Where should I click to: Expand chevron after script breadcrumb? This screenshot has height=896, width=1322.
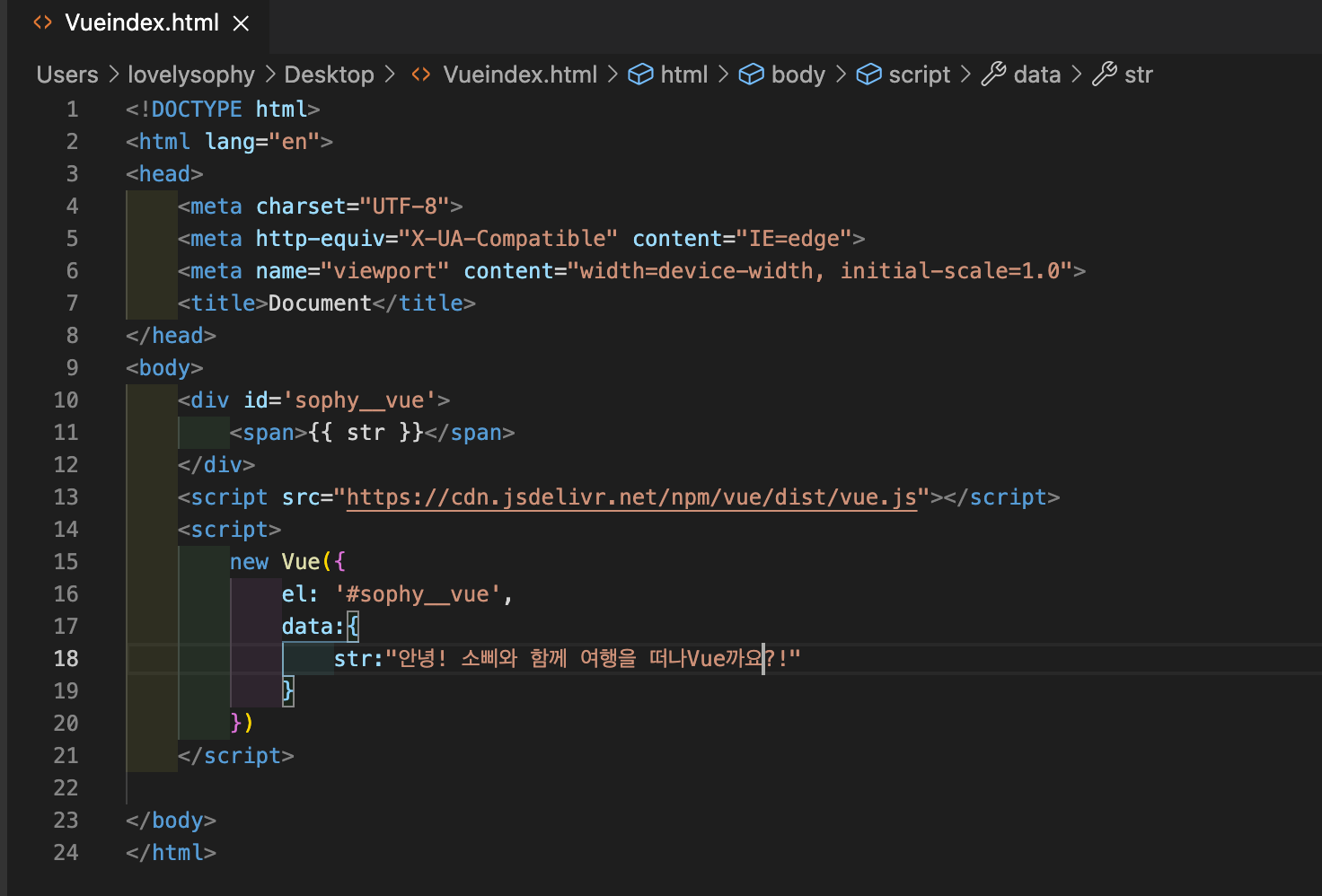tap(965, 75)
